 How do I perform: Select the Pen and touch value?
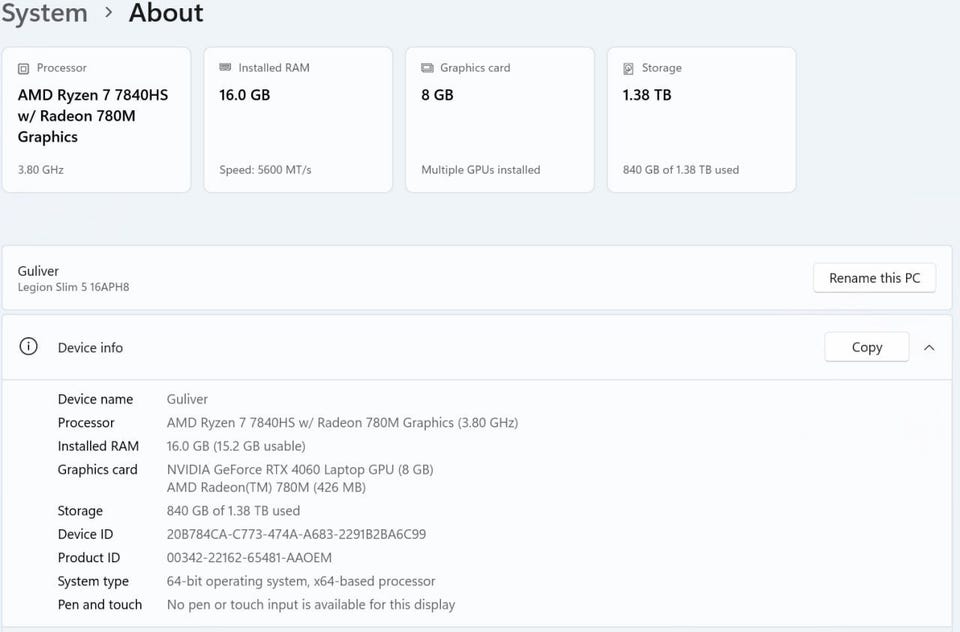pyautogui.click(x=311, y=604)
